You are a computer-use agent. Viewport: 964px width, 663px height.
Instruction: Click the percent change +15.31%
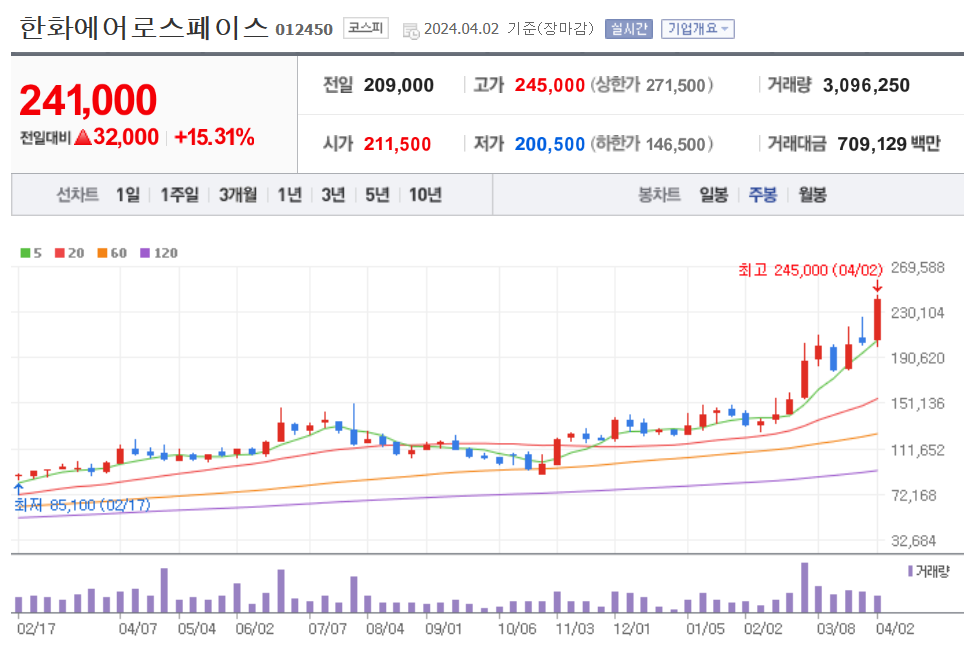point(215,137)
